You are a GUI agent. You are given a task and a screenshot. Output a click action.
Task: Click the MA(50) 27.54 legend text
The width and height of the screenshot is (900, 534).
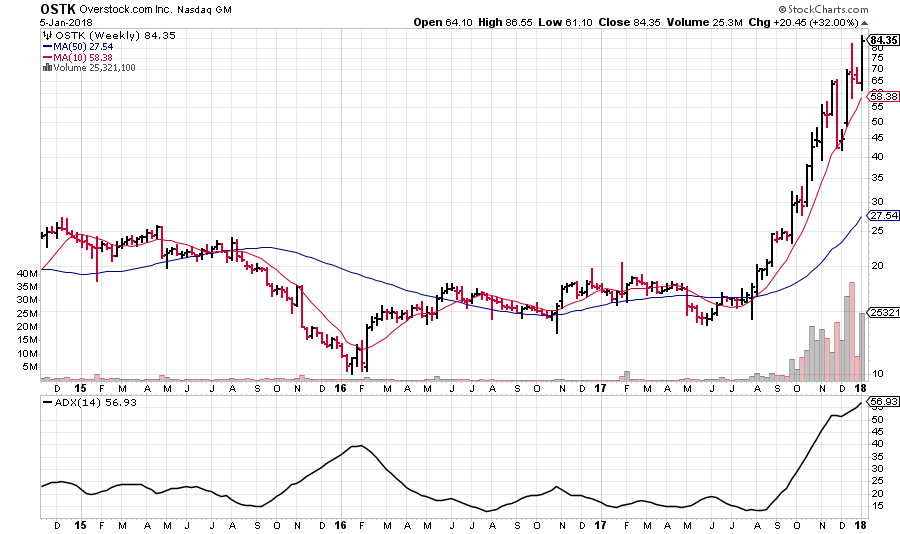point(83,47)
